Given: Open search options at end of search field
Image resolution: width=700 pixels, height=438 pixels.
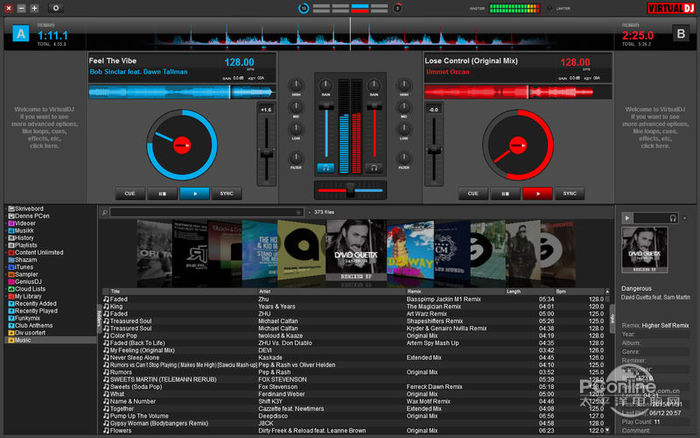Looking at the screenshot, I should point(299,213).
